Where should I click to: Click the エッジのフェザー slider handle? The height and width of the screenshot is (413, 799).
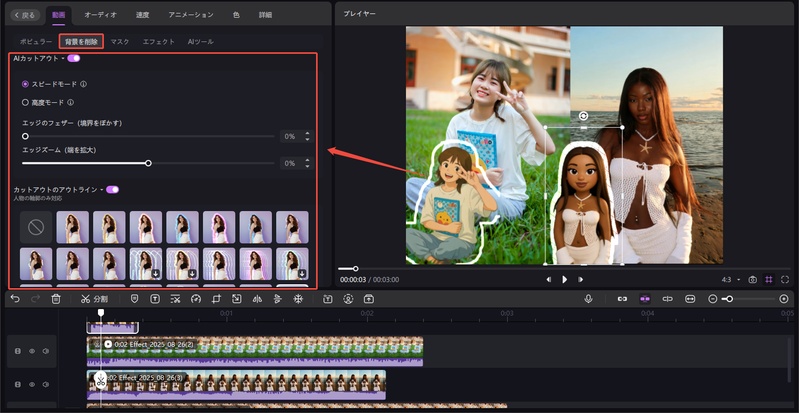tap(25, 136)
